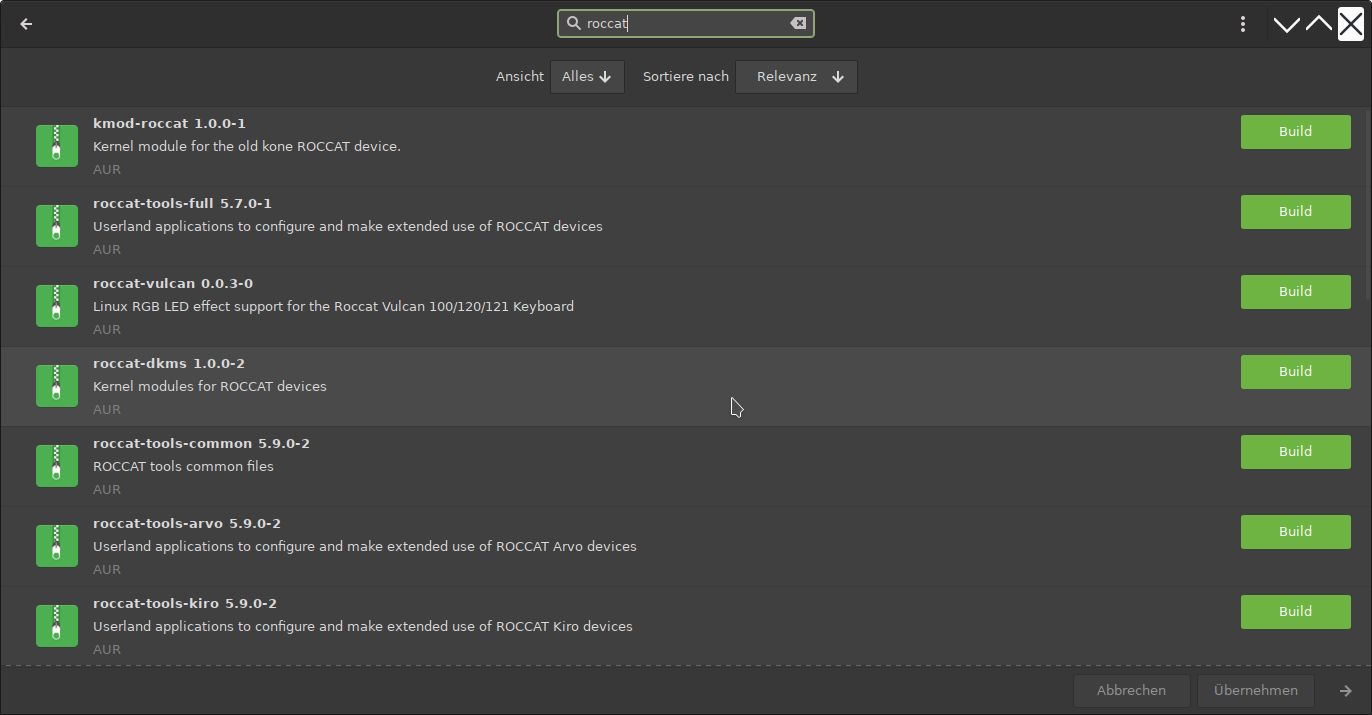Click the Übernehmen button

(x=1256, y=690)
